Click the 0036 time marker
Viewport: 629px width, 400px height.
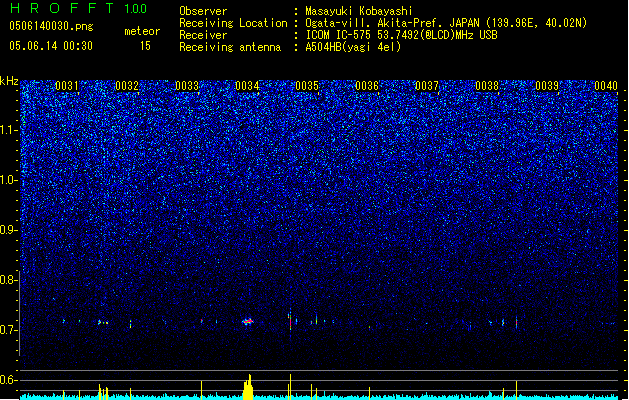[367, 86]
